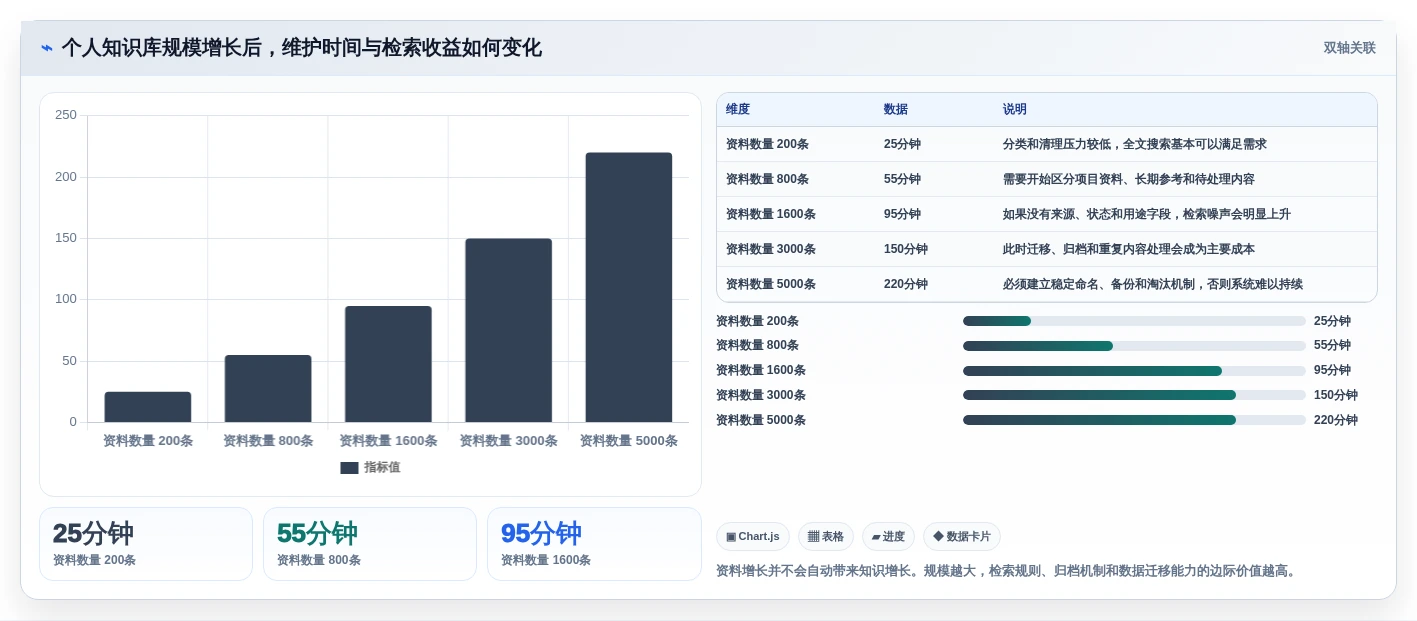
Task: Click the 双轴关联 label in header
Action: tap(1349, 48)
